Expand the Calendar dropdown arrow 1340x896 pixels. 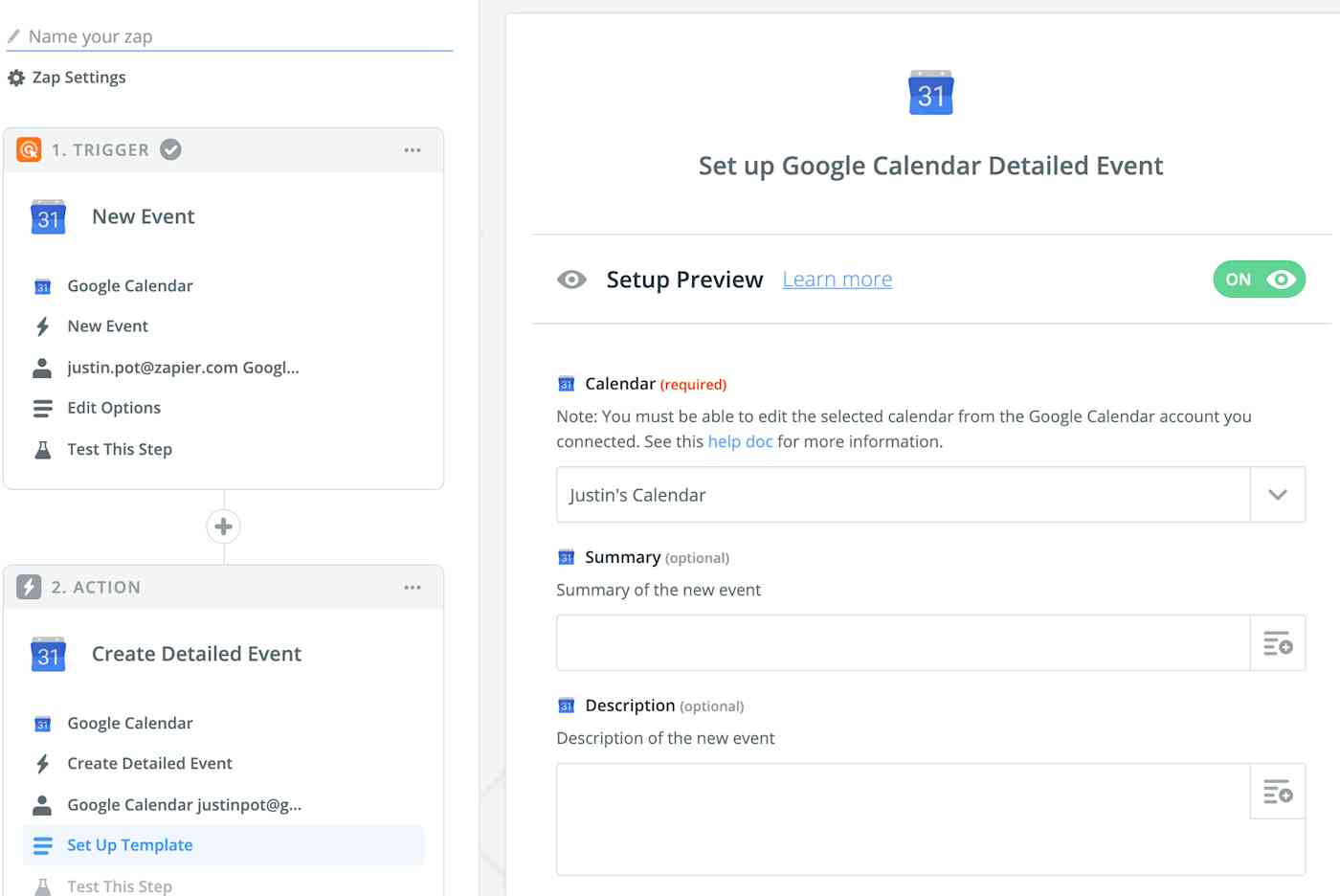click(1278, 495)
